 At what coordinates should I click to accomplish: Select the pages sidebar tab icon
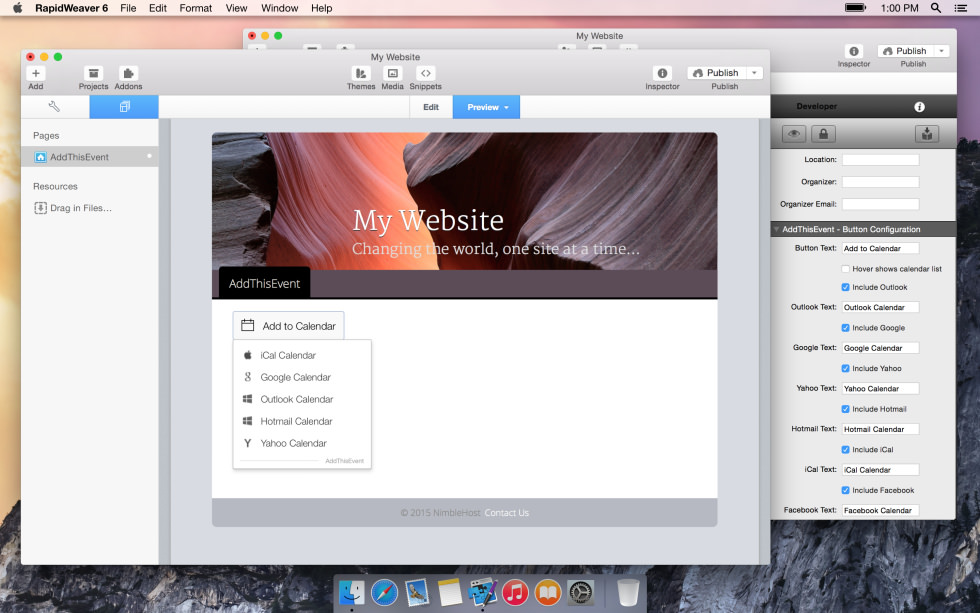124,107
